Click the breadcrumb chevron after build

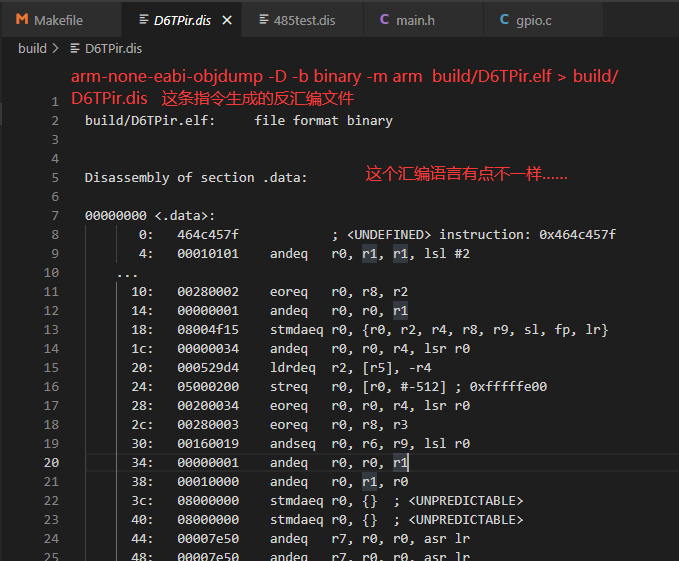click(55, 48)
